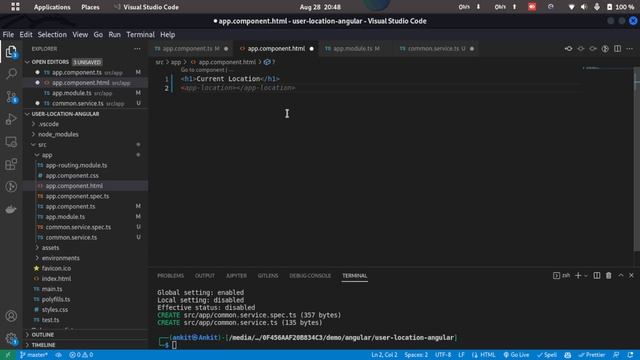The image size is (640, 360).
Task: Click Go Live in status bar
Action: pyautogui.click(x=516, y=355)
